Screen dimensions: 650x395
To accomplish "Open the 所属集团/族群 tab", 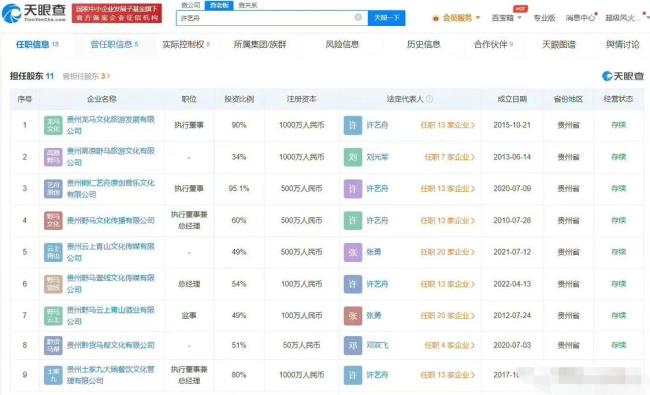I will pyautogui.click(x=260, y=44).
